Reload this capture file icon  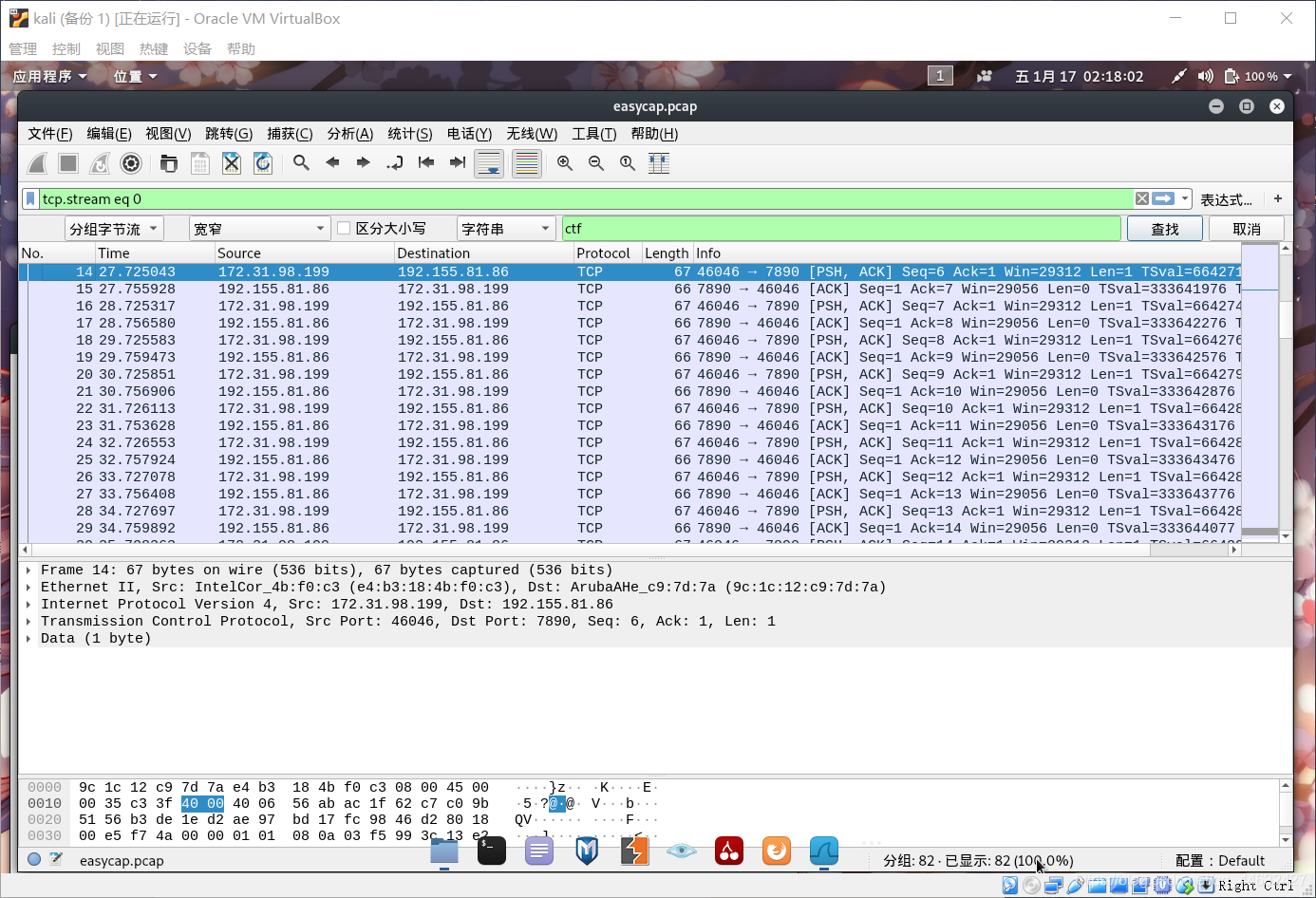point(263,163)
